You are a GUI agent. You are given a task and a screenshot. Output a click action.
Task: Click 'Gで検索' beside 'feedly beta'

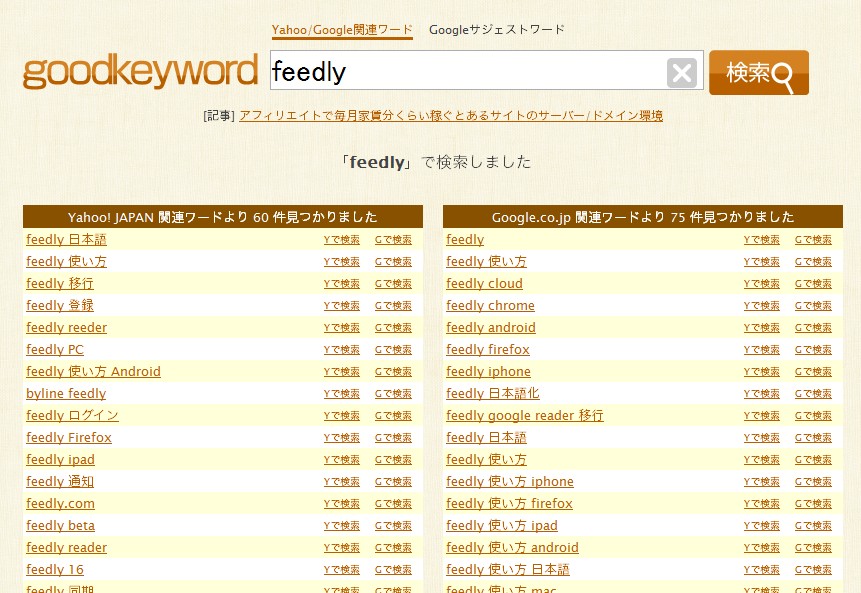pos(393,525)
